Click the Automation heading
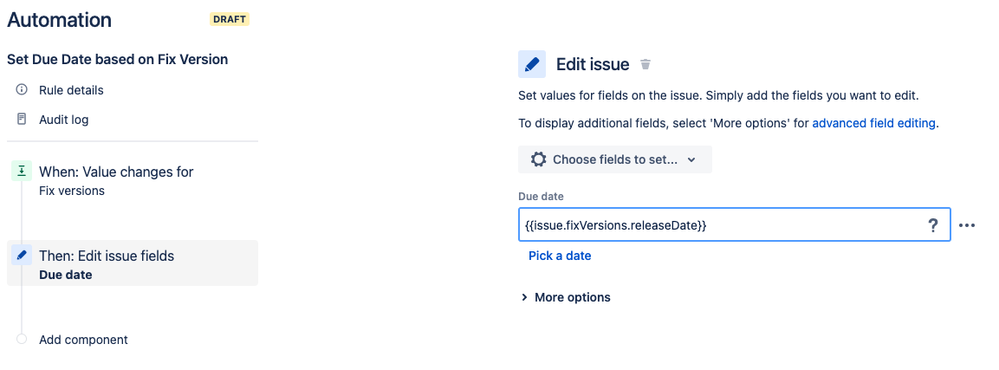The height and width of the screenshot is (370, 999). click(59, 20)
